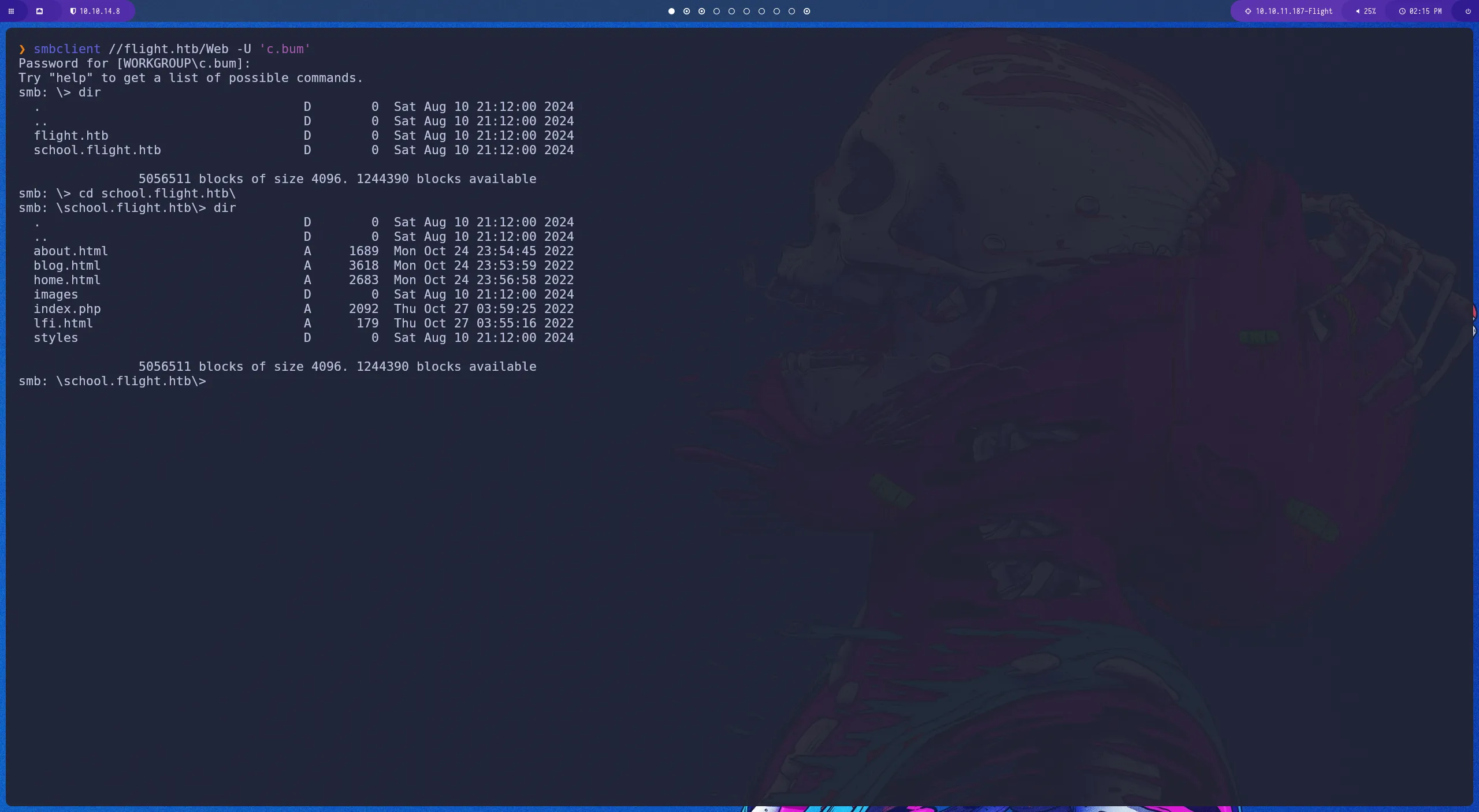
Task: Select the last workspace indicator dot
Action: (x=807, y=11)
